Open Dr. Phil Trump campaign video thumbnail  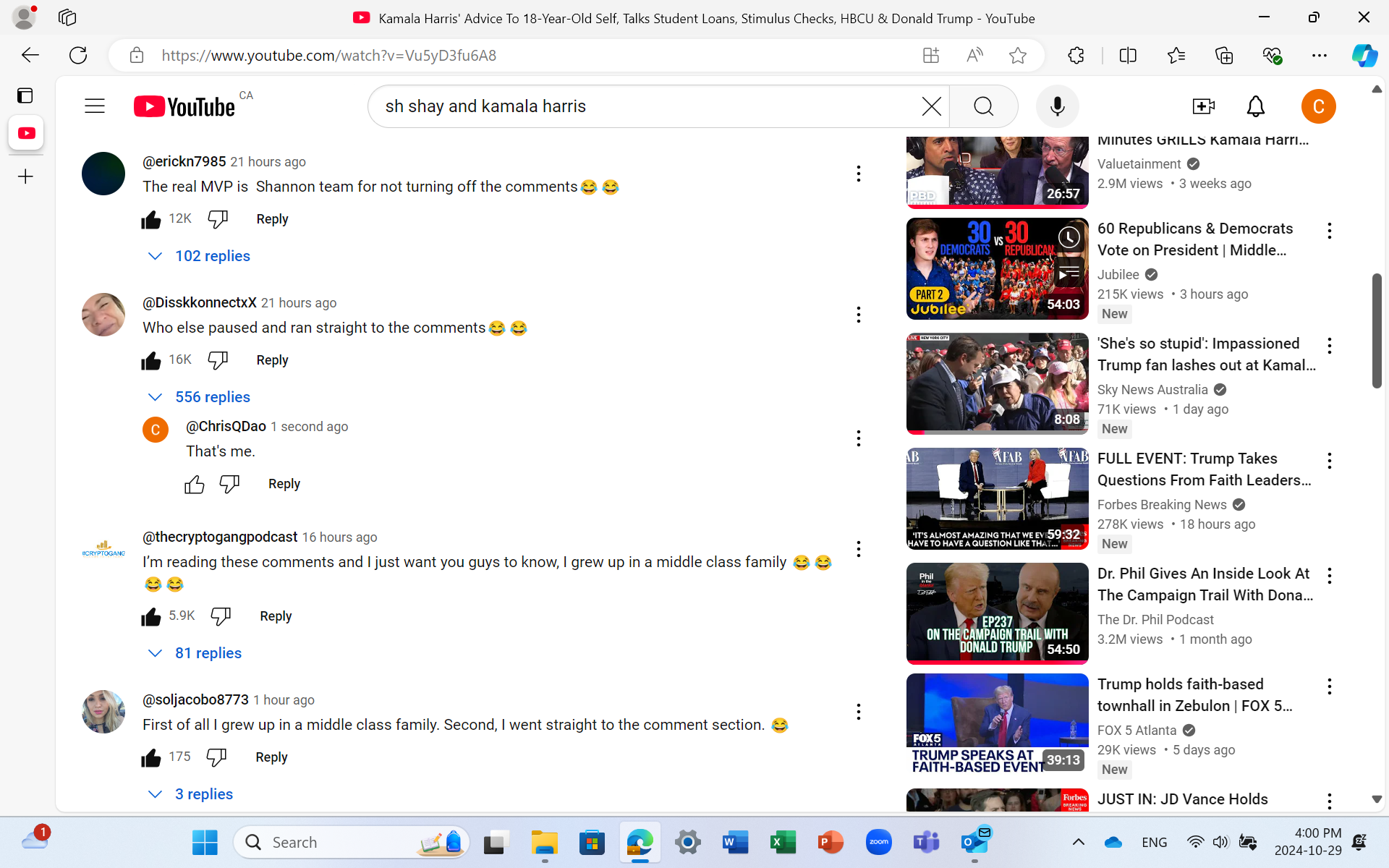coord(997,613)
